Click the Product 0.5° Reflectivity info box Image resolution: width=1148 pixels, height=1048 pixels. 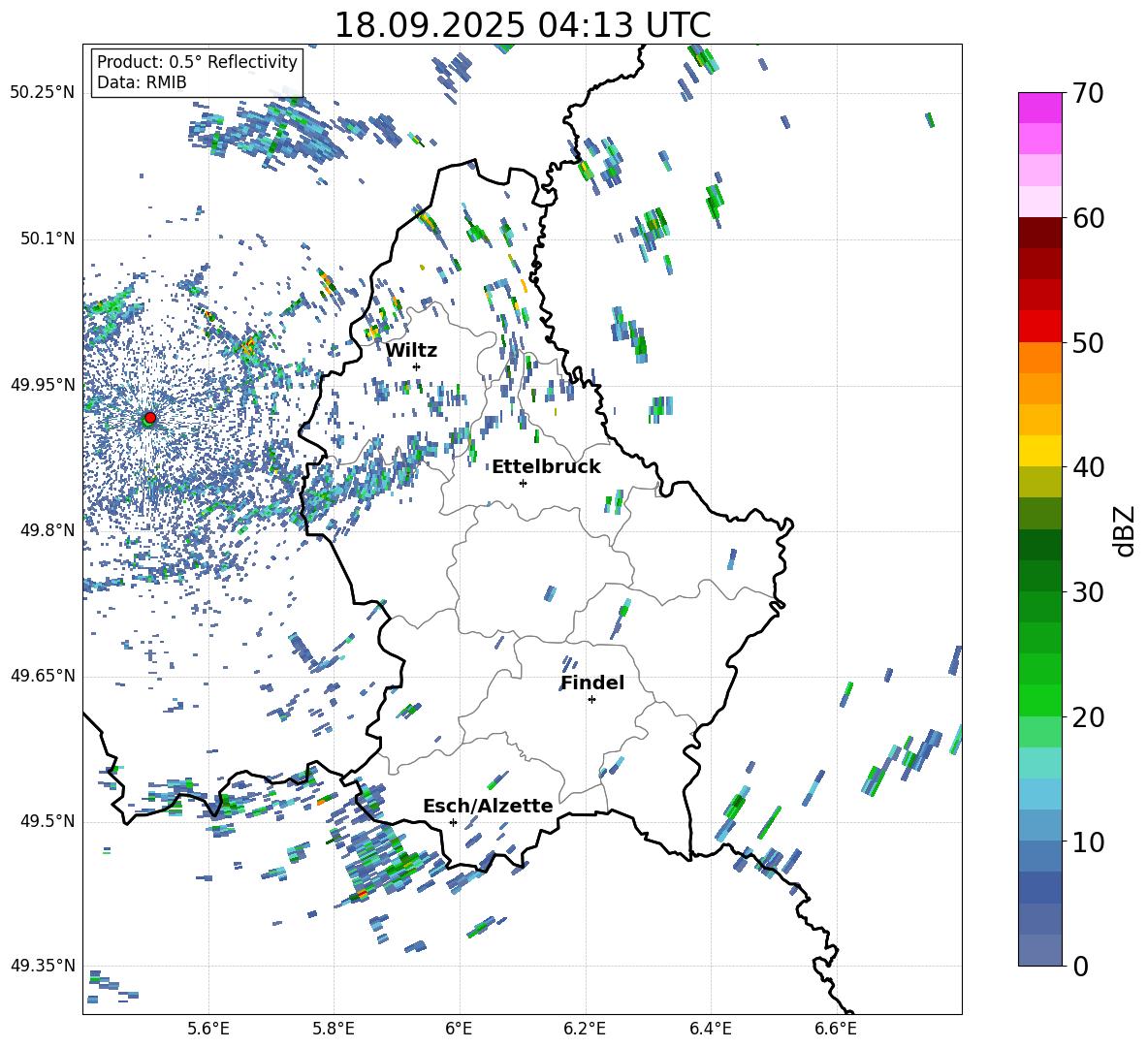(197, 73)
